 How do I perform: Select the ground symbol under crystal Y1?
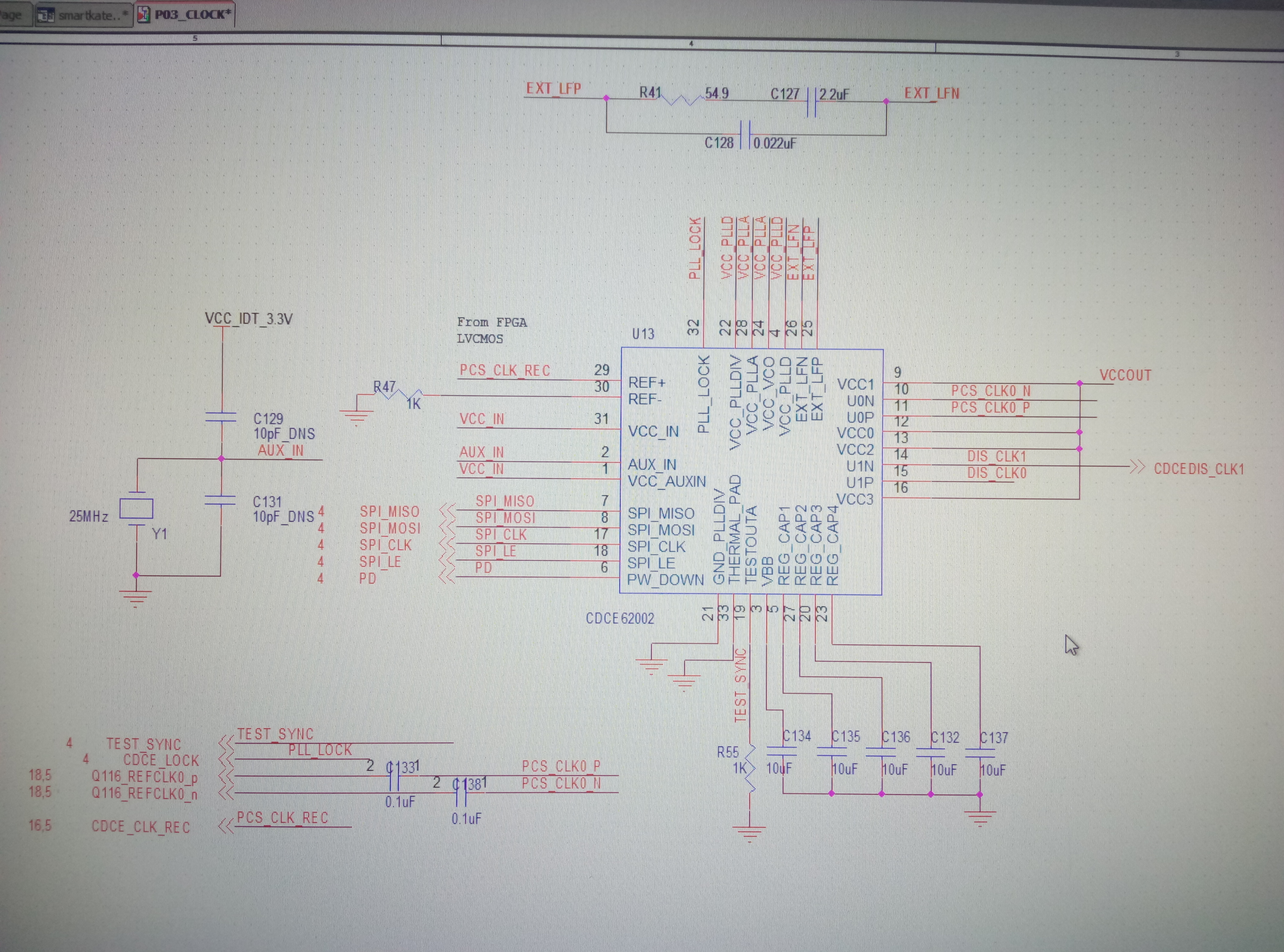(x=136, y=597)
